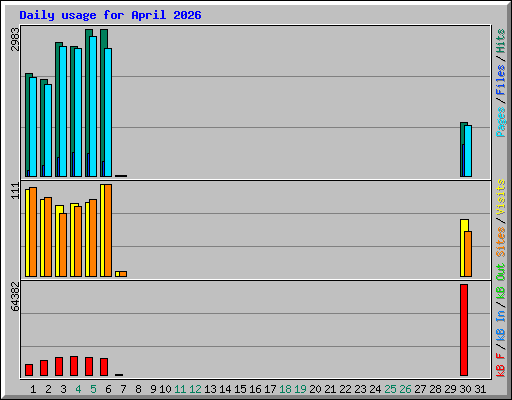This screenshot has height=400, width=512.
Task: Click day 22 on the x-axis
Action: coord(345,389)
